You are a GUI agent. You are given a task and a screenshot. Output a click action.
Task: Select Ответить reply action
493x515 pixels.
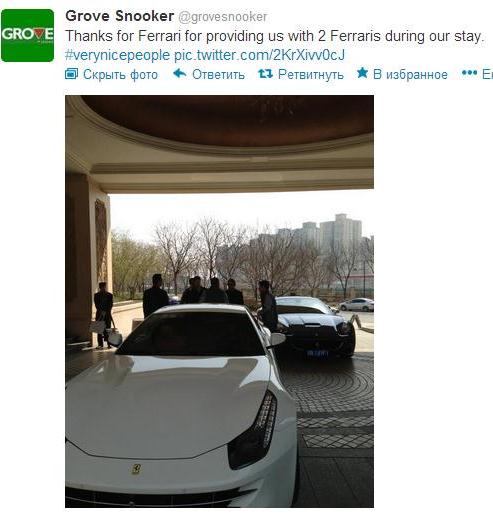[218, 74]
